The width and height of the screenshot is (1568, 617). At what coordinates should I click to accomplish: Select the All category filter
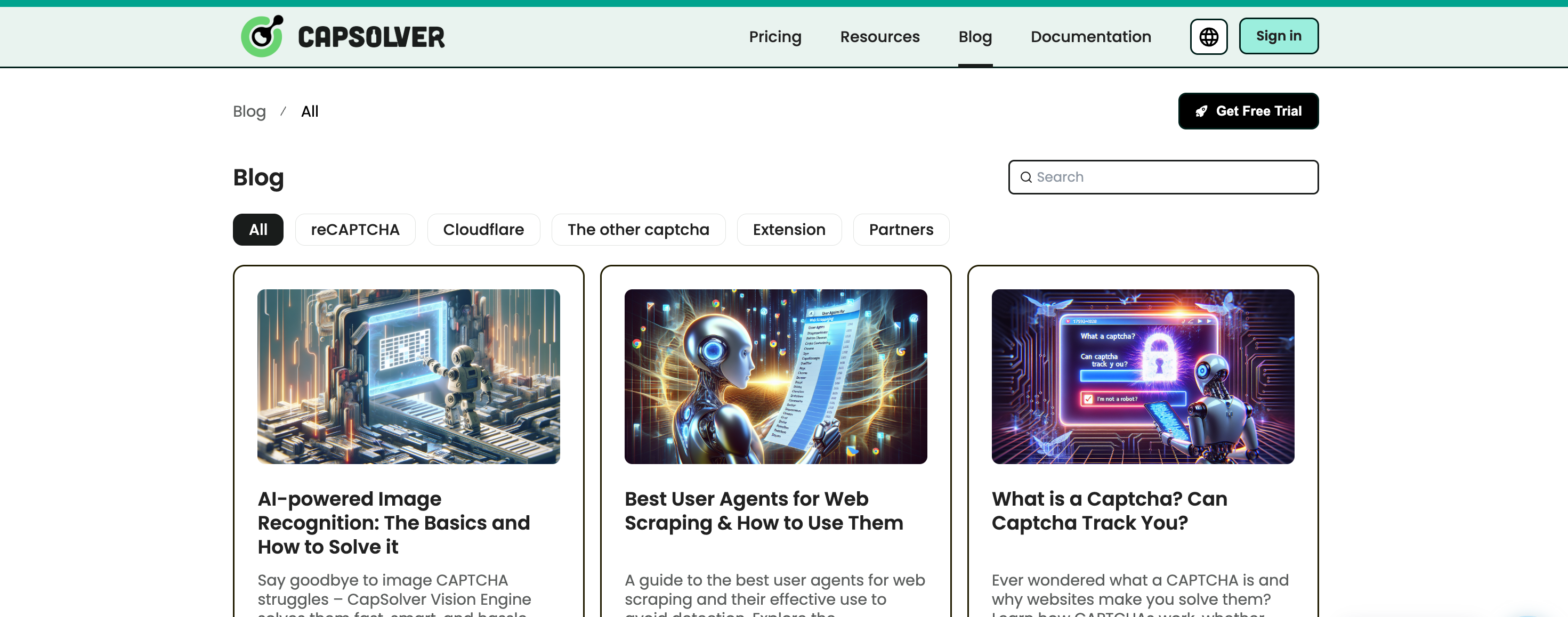[258, 230]
